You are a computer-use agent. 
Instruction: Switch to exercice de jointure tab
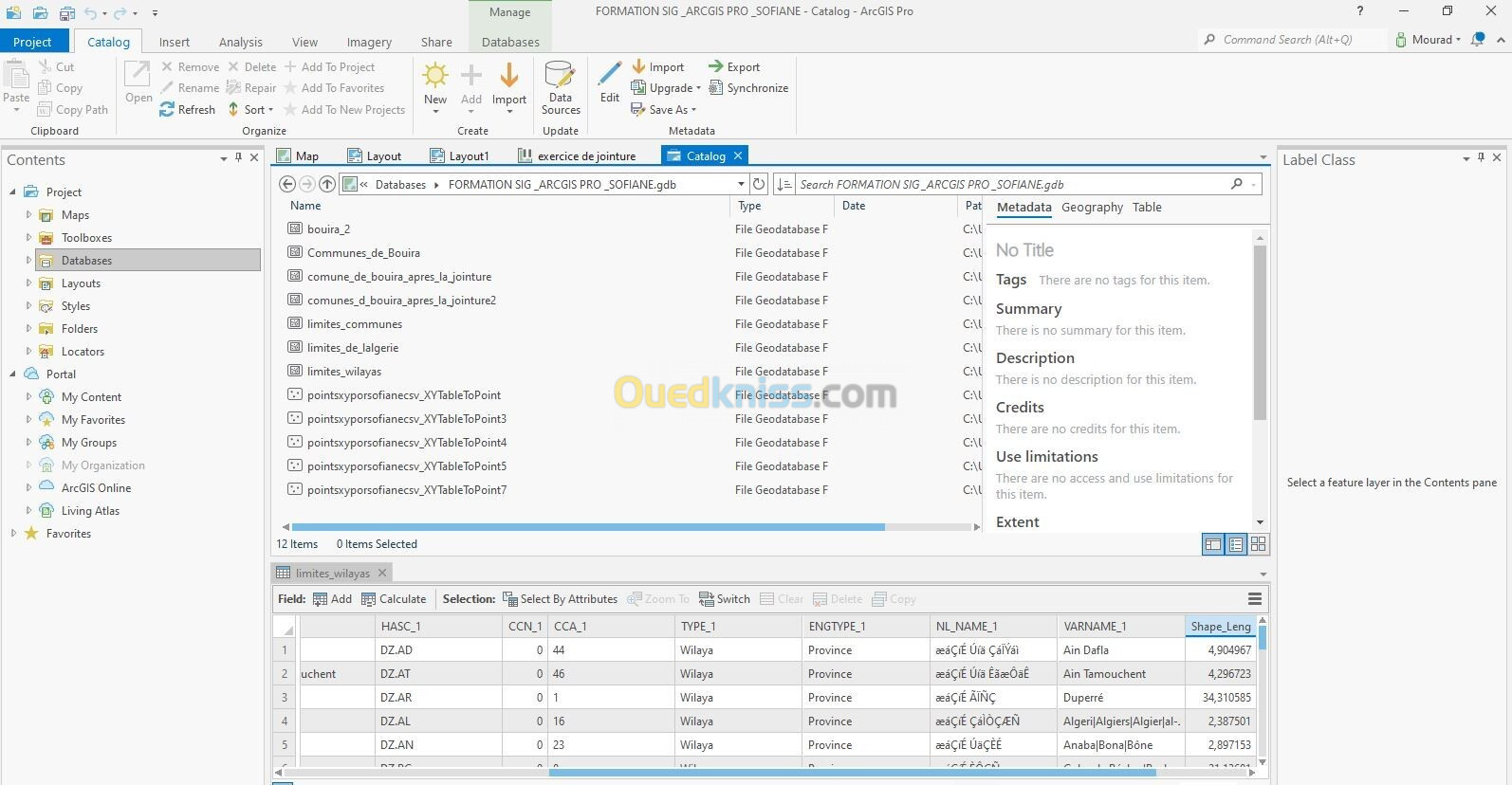(x=578, y=155)
